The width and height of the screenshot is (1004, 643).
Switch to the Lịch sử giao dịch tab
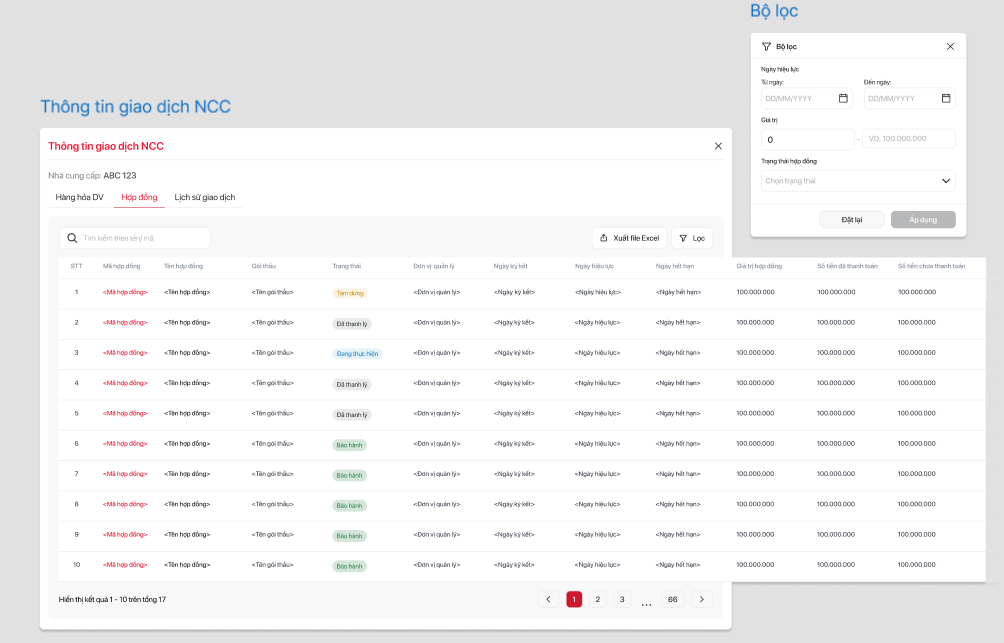pos(205,197)
